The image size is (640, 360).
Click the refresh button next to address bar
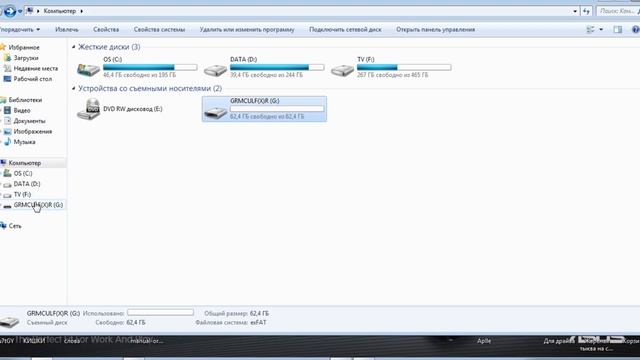pyautogui.click(x=587, y=11)
